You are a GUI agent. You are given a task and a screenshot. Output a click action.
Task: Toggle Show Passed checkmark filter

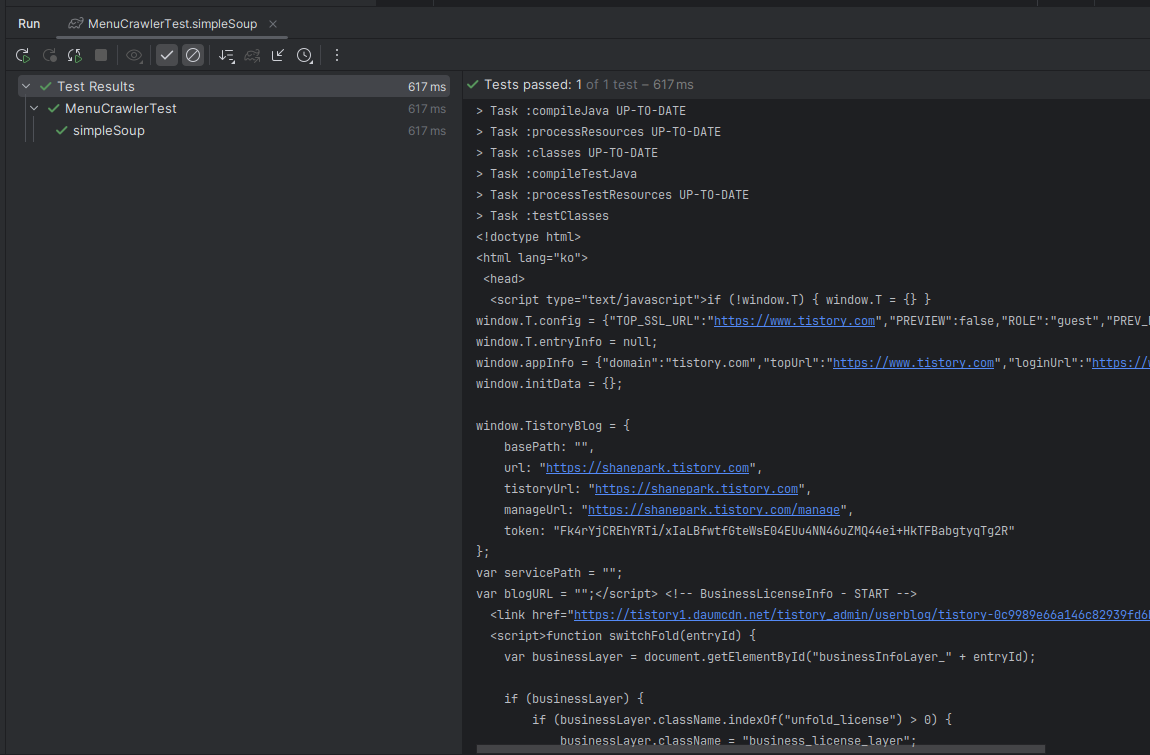point(167,55)
